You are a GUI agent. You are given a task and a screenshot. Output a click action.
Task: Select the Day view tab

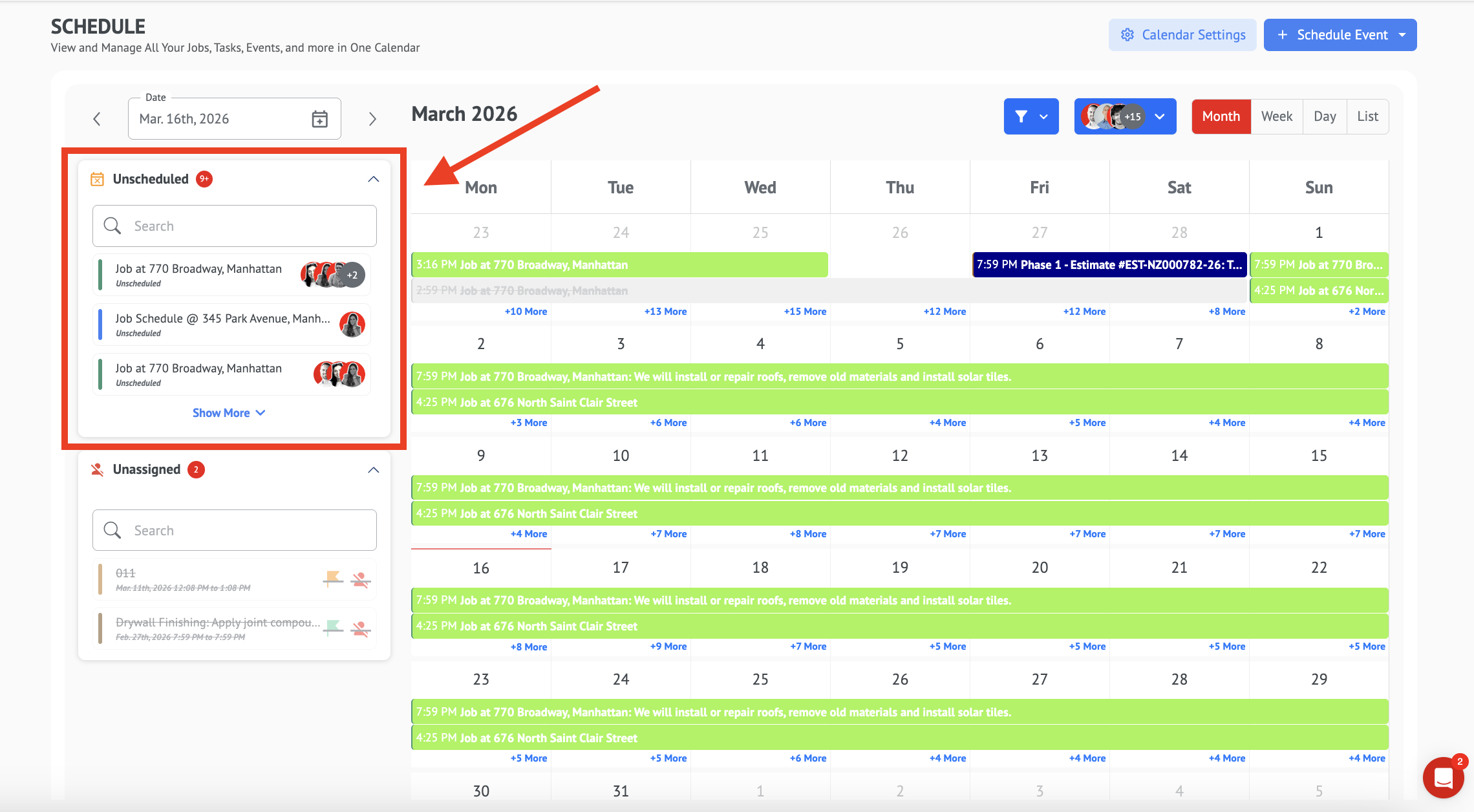click(x=1325, y=116)
